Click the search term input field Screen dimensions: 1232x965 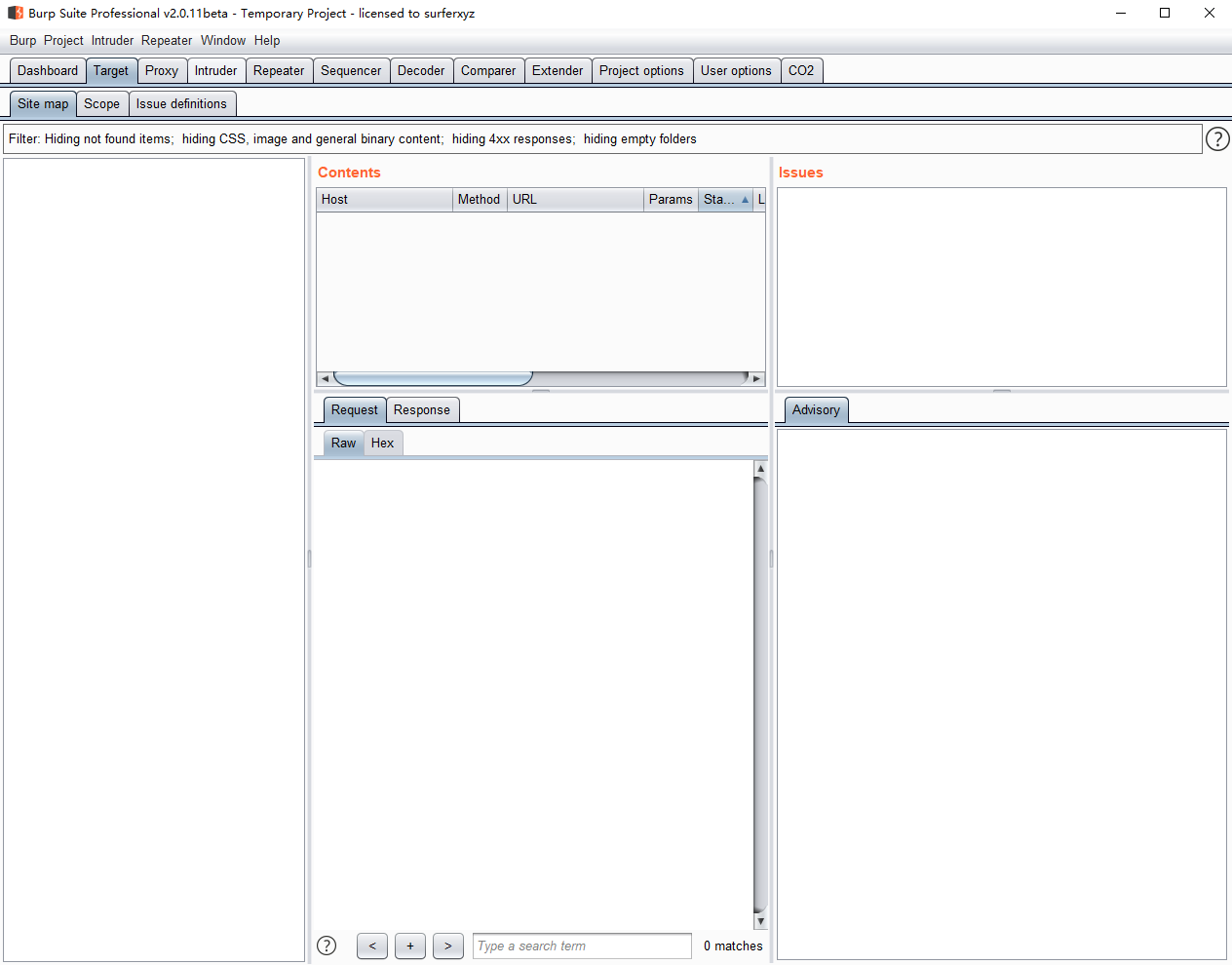[x=582, y=946]
